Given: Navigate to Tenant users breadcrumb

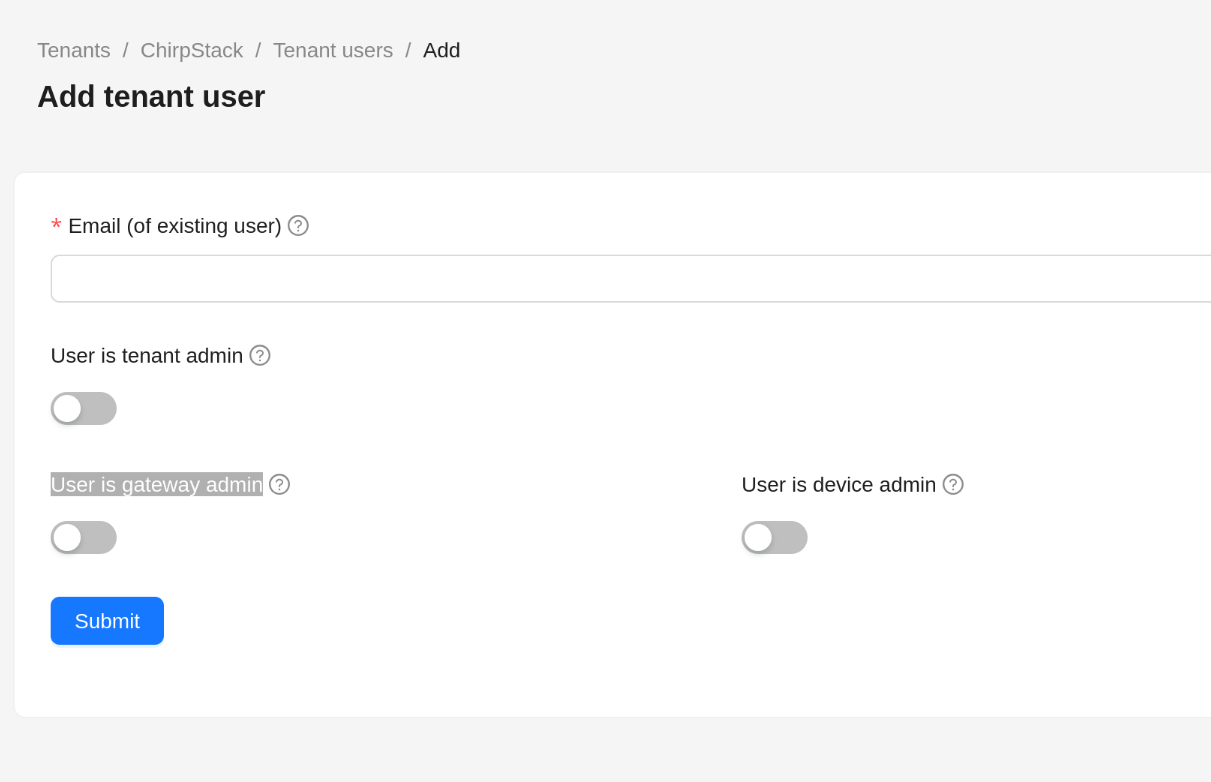Looking at the screenshot, I should [333, 51].
